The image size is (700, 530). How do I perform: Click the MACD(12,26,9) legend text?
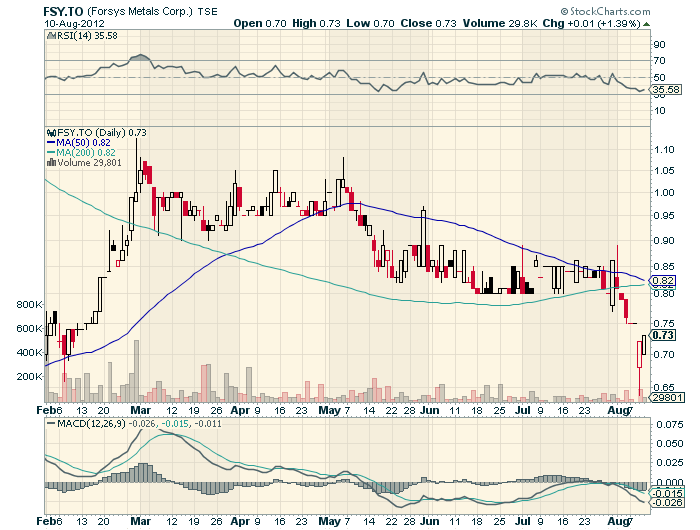tap(92, 423)
